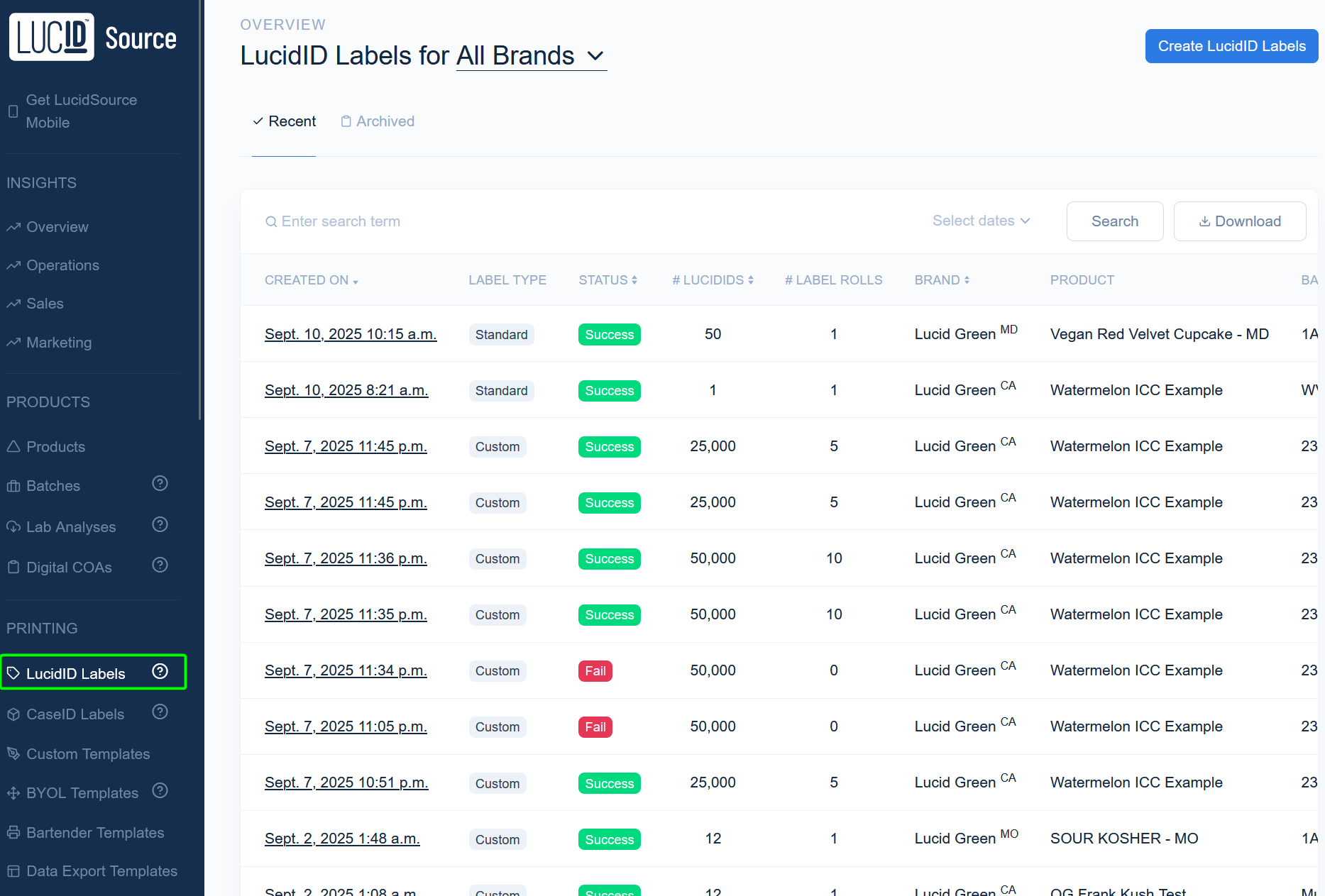Expand the Select dates picker

982,221
